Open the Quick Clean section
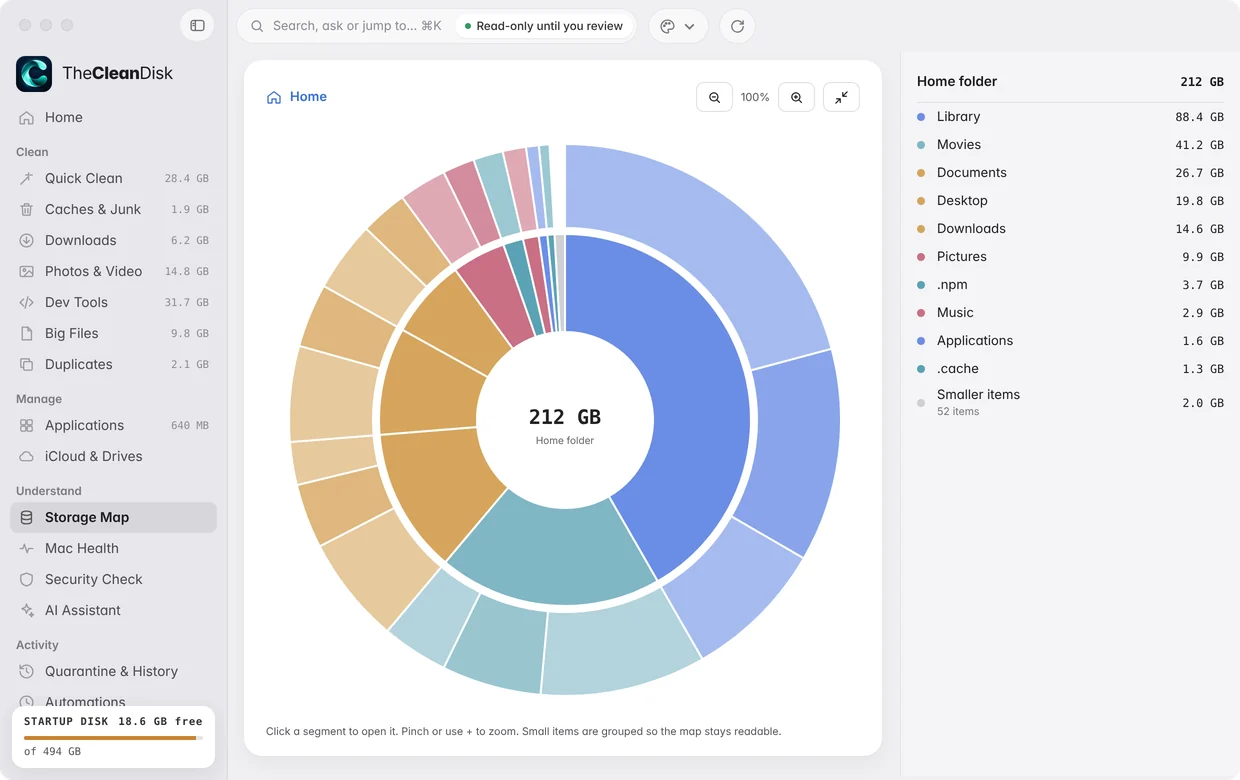1240x780 pixels. tap(113, 178)
